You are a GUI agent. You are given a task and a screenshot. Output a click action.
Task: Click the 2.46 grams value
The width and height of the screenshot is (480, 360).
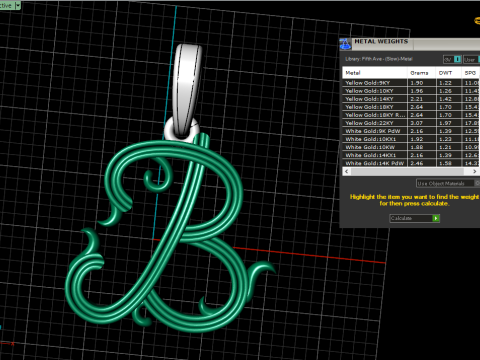click(417, 163)
